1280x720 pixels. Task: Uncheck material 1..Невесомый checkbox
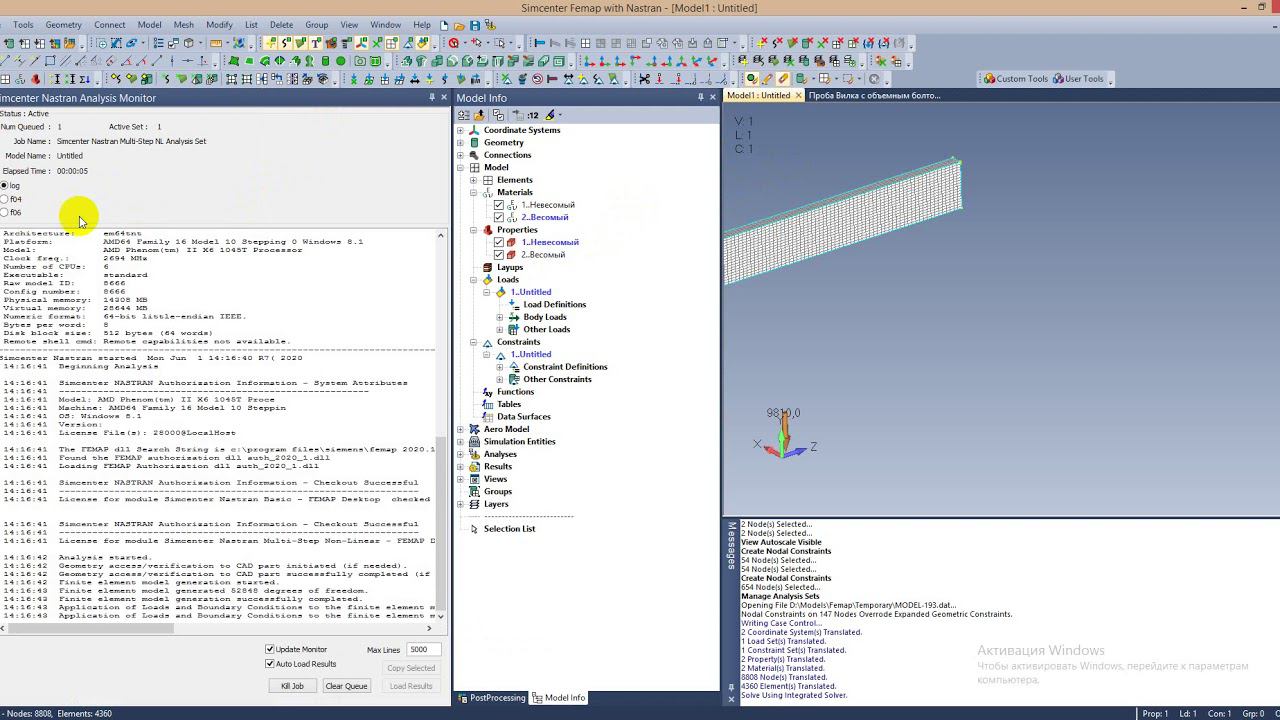(x=499, y=205)
